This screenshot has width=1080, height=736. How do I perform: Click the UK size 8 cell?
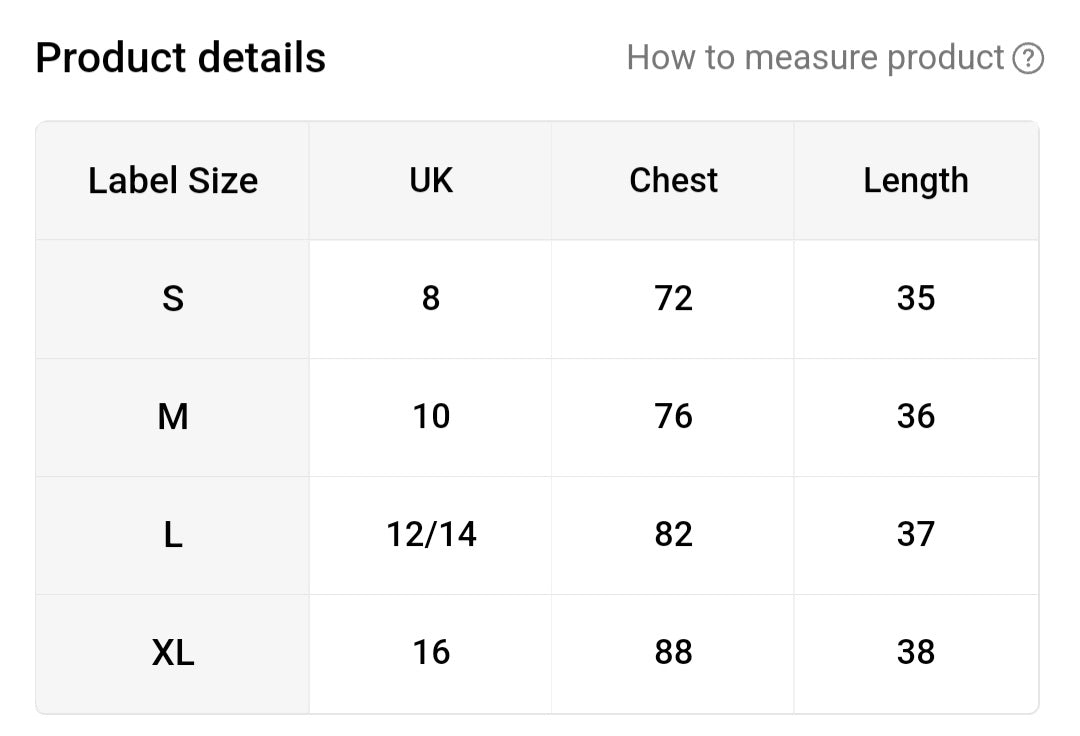pyautogui.click(x=430, y=299)
